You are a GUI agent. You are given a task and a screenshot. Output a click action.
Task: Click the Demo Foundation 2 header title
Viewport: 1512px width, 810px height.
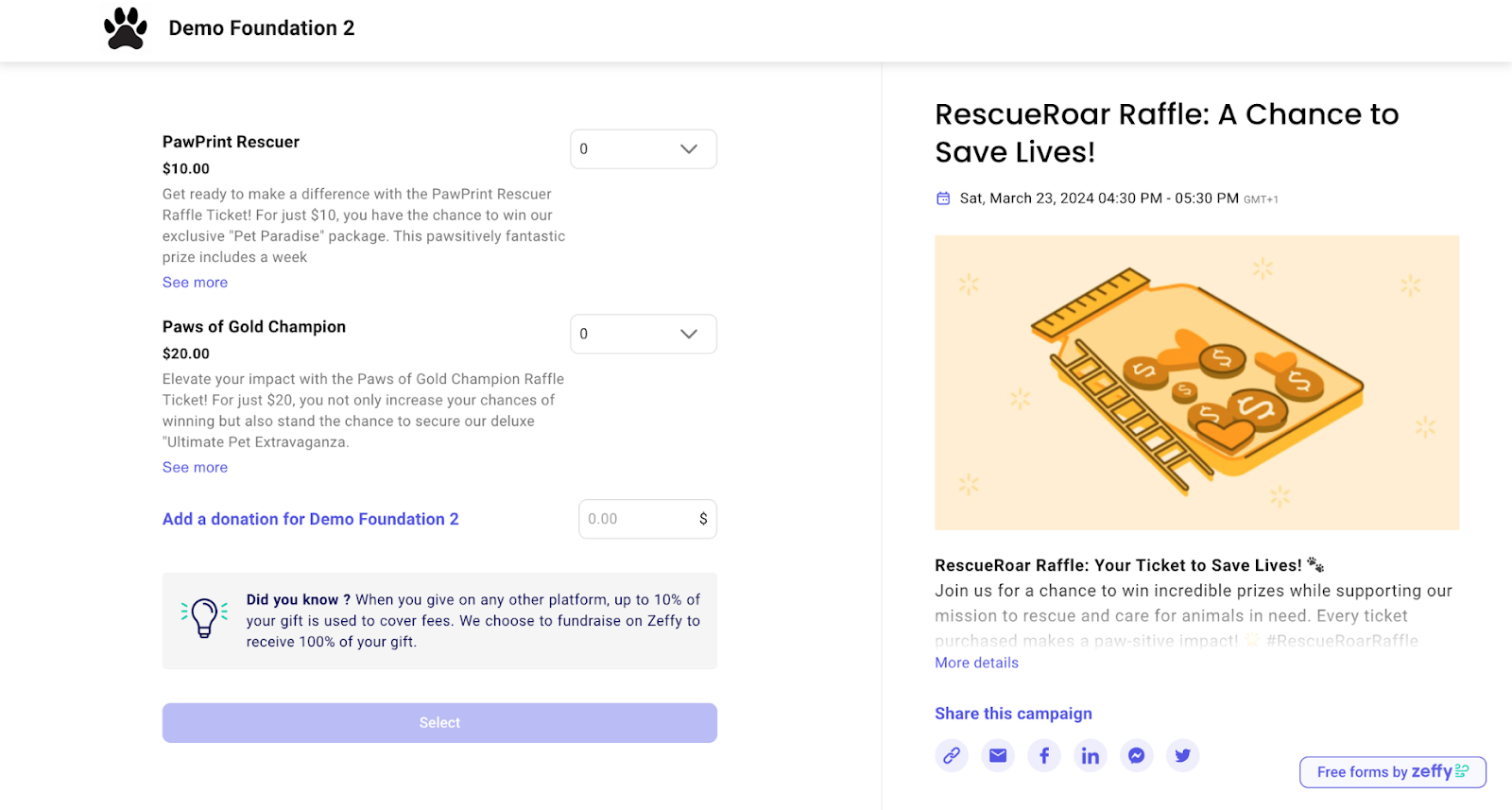[x=262, y=27]
